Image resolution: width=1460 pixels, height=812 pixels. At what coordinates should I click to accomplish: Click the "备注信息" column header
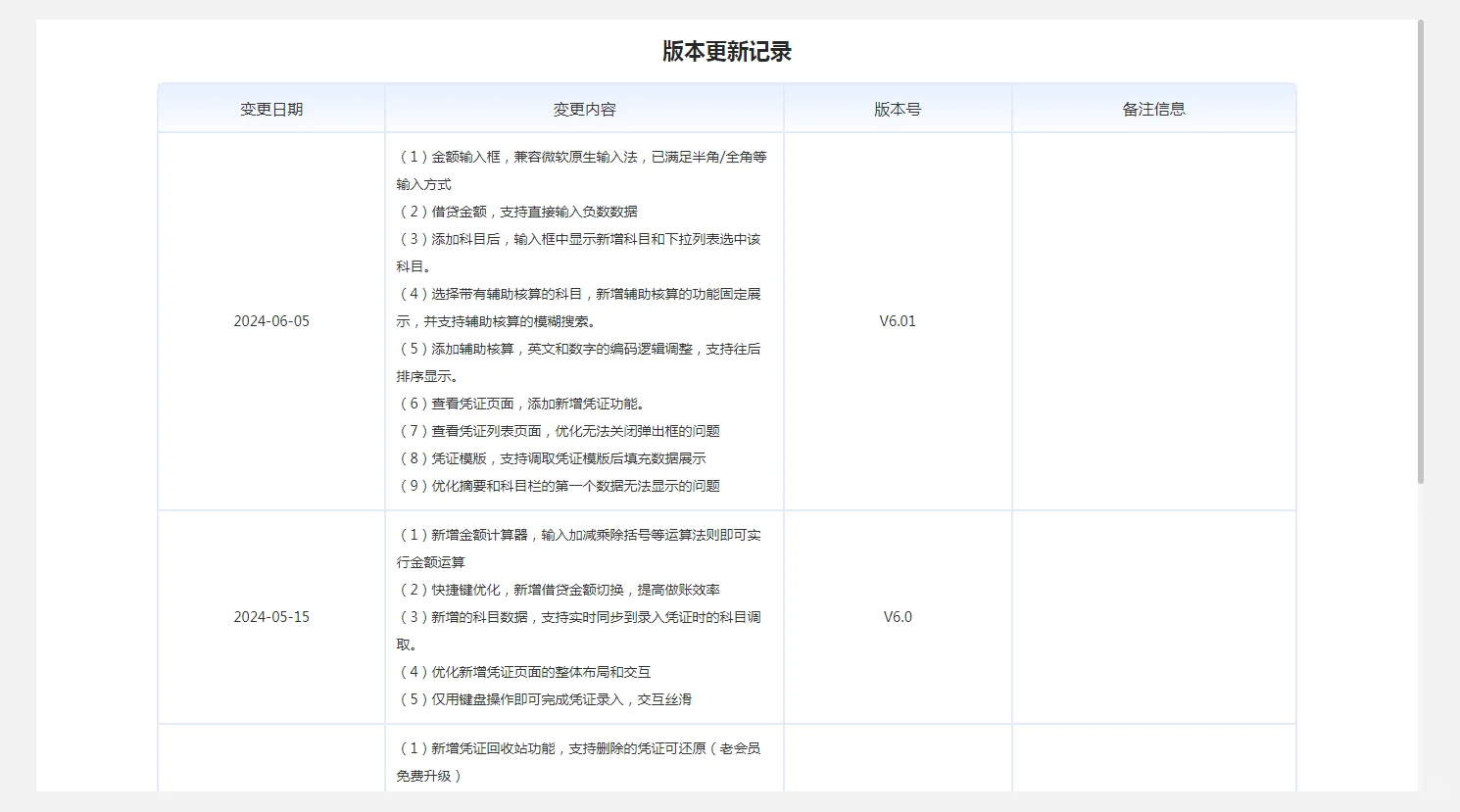pyautogui.click(x=1154, y=109)
